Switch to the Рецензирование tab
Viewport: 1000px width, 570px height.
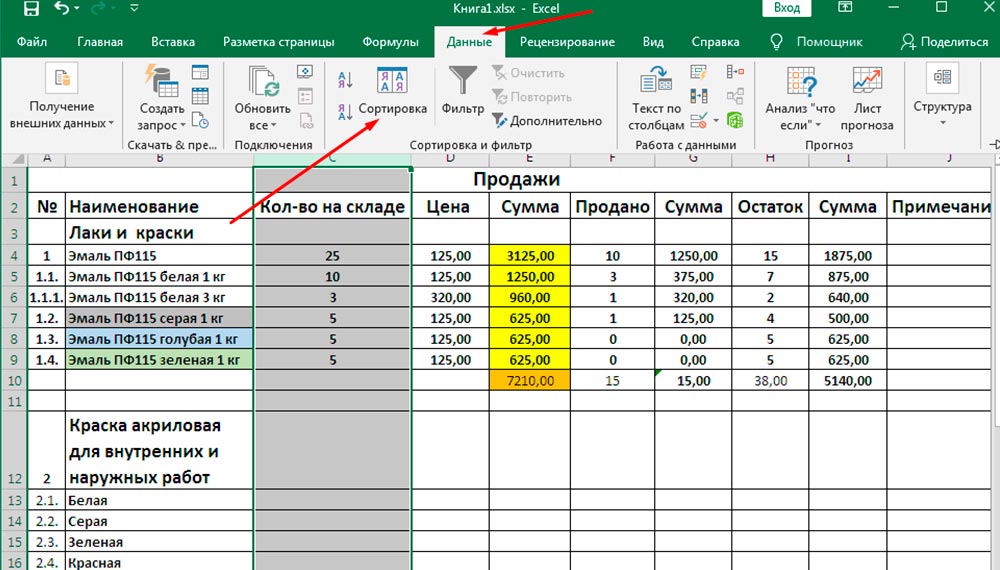pyautogui.click(x=567, y=42)
